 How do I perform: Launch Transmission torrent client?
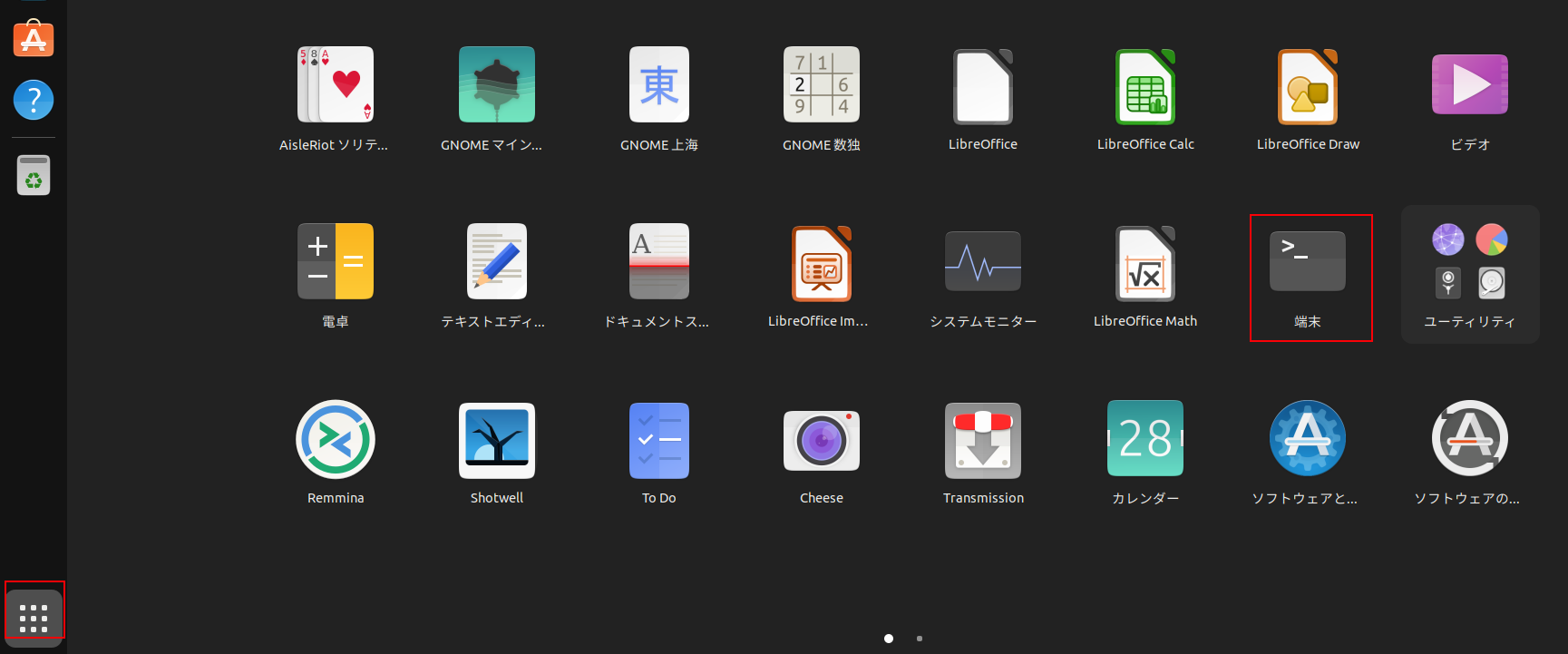(x=983, y=441)
